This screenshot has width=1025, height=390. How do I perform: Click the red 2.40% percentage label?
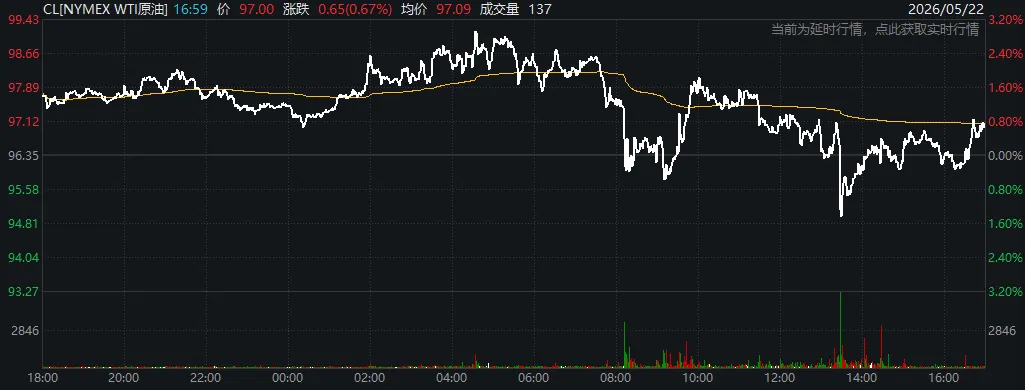pos(1006,54)
